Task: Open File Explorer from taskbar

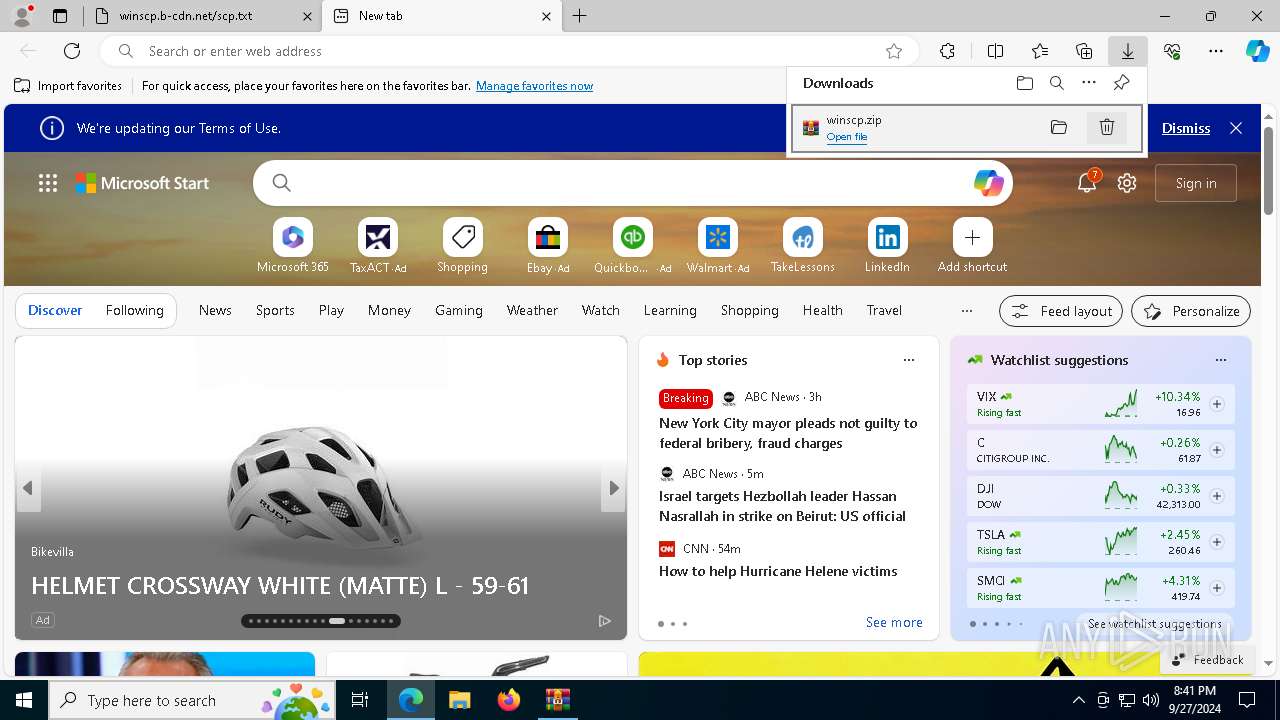Action: click(459, 700)
